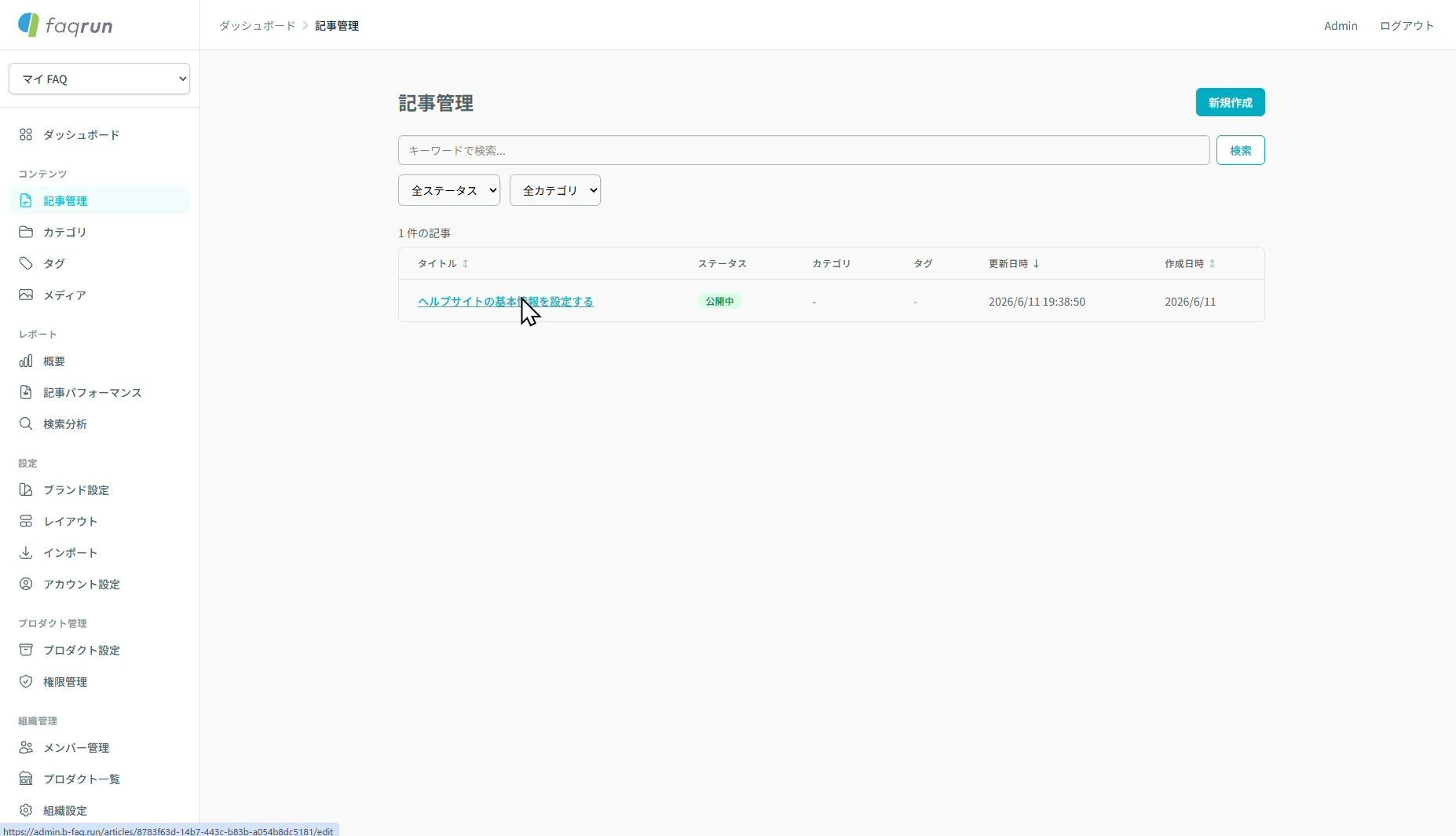Click the 1 件の記事 count text
This screenshot has width=1456, height=836.
click(424, 233)
